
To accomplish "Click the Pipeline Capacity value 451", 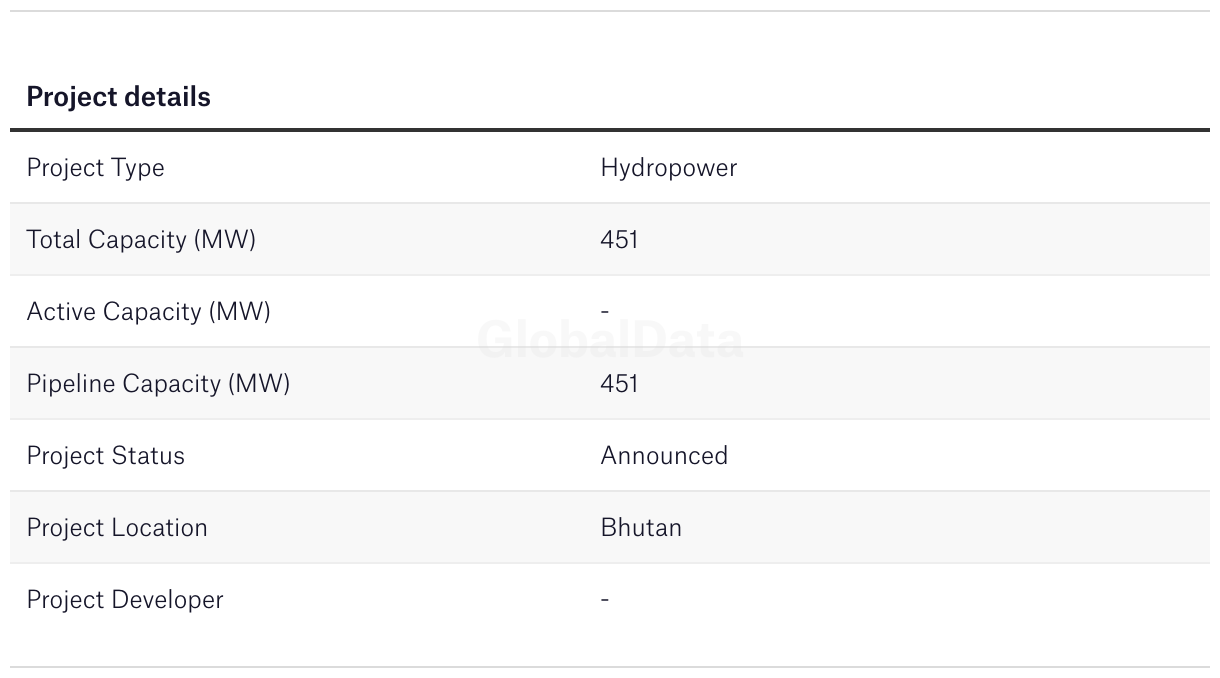I will point(619,384).
